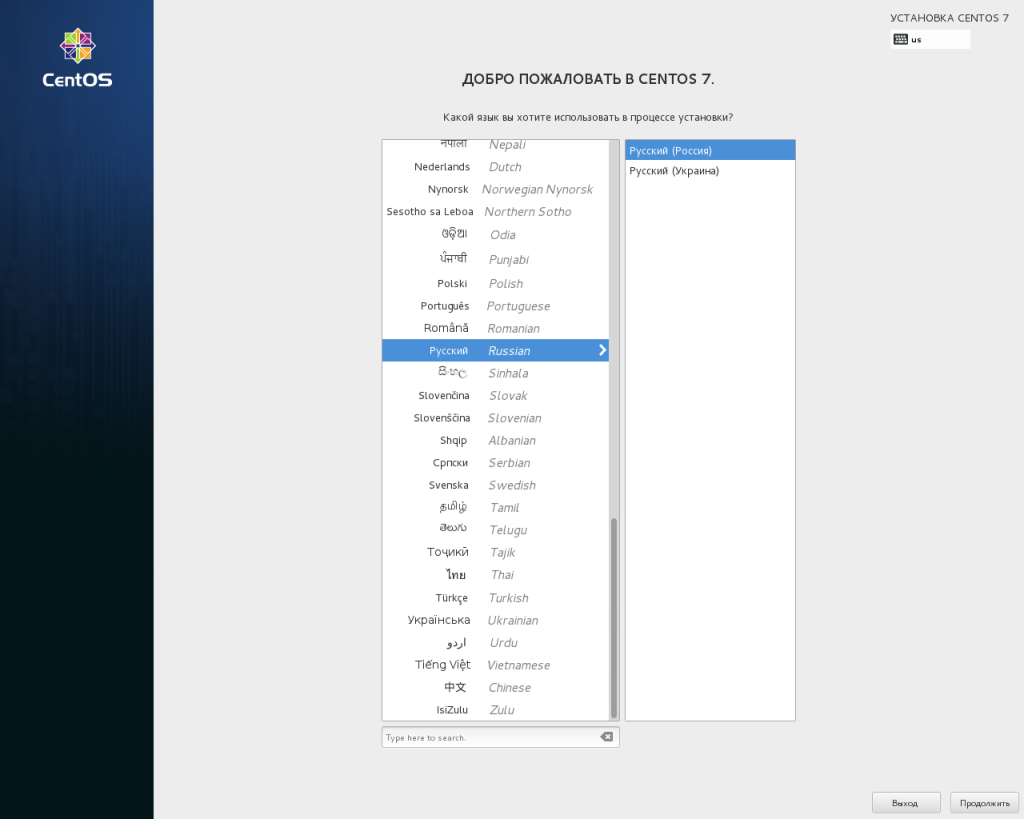Choose Српски (Serbian) from list
Screen dimensions: 1024x819
click(495, 463)
